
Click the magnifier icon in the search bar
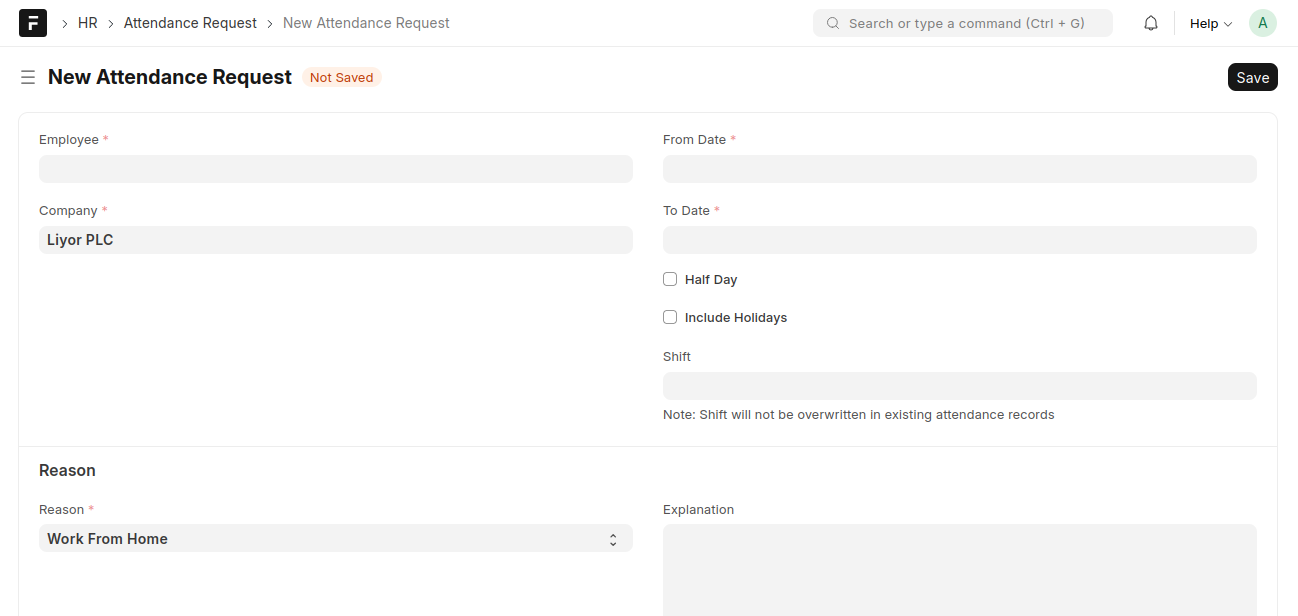833,22
